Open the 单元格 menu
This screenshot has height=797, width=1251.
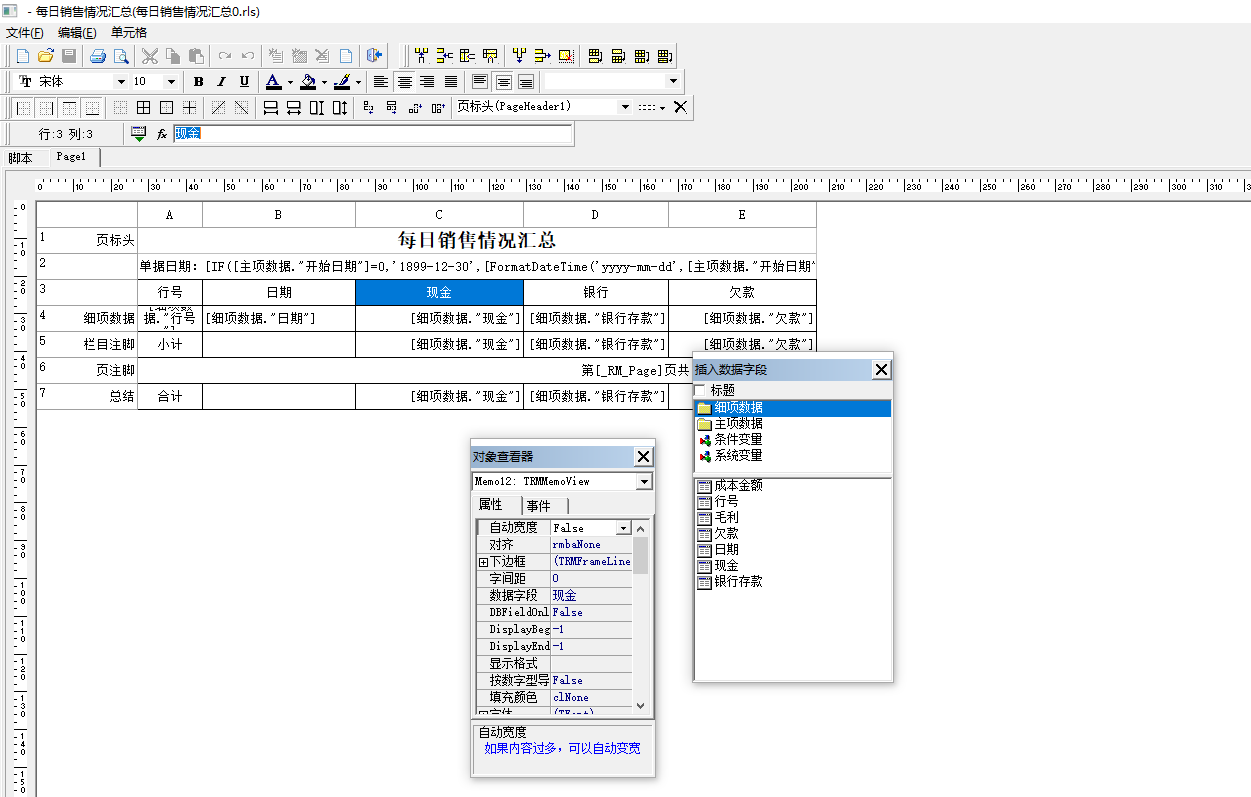pos(128,32)
